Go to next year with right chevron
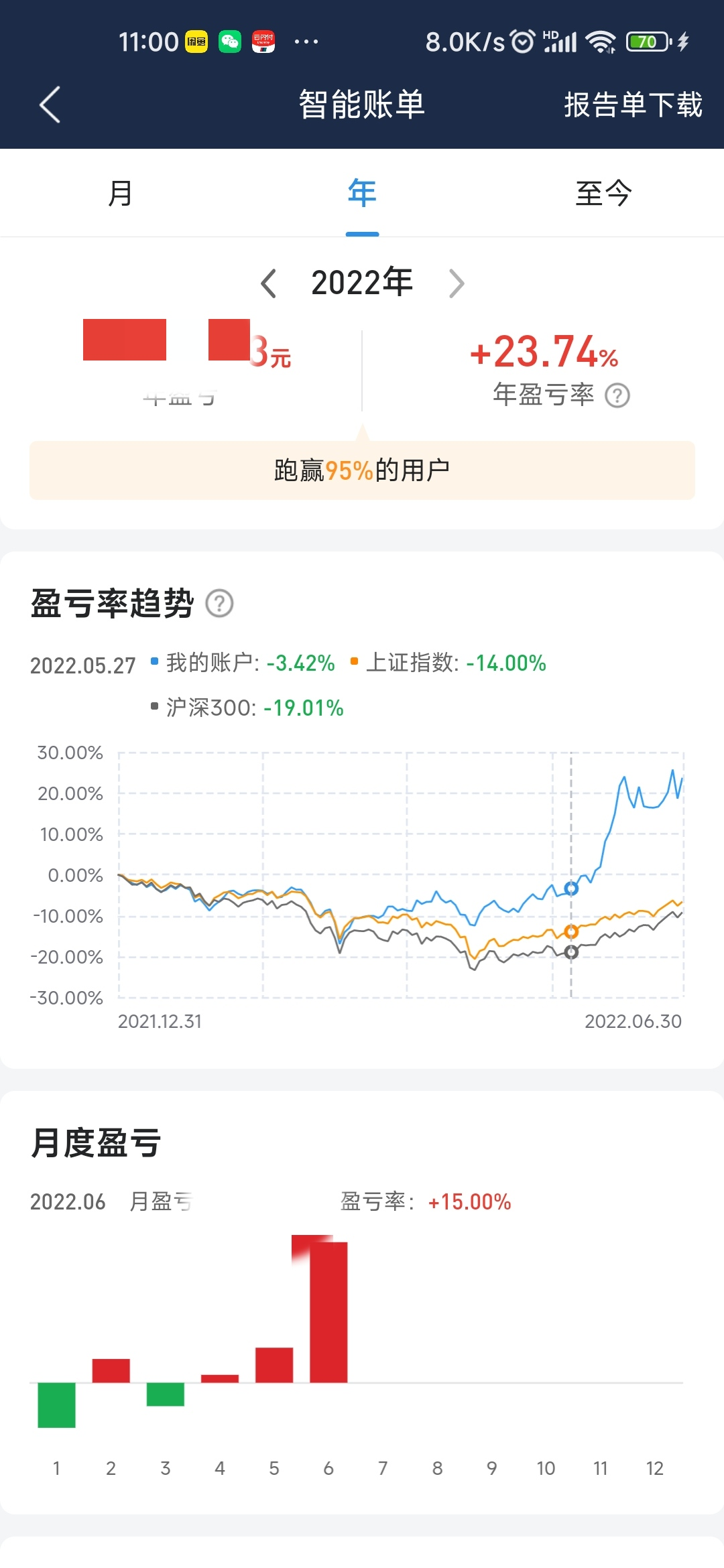Image resolution: width=724 pixels, height=1568 pixels. click(x=457, y=283)
